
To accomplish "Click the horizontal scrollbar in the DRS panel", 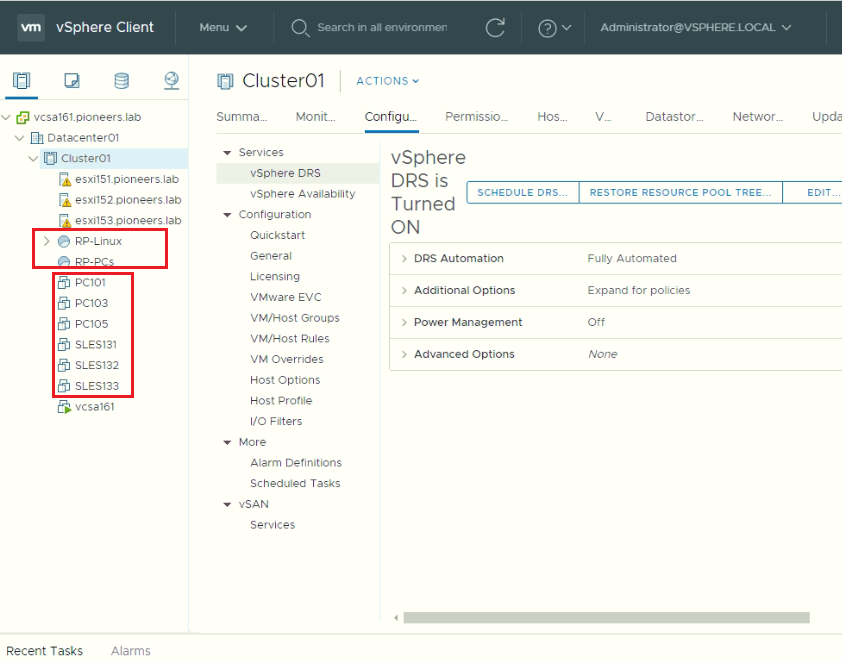I will [606, 618].
